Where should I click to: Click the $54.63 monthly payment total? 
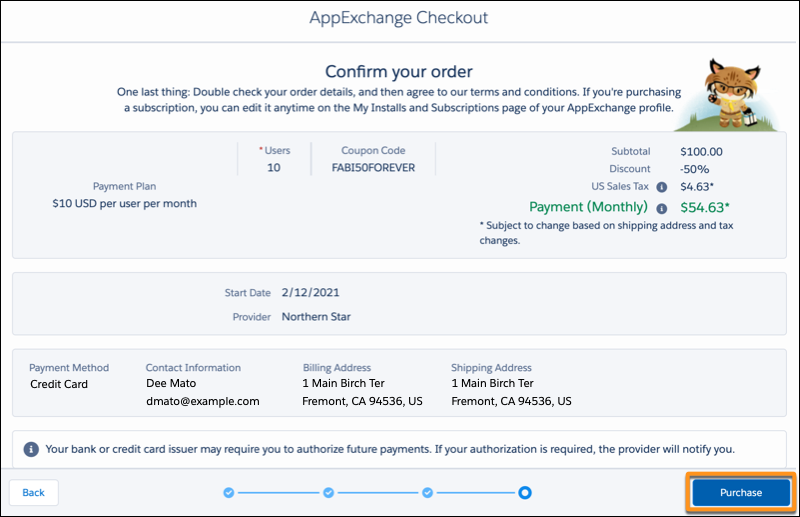[x=704, y=207]
